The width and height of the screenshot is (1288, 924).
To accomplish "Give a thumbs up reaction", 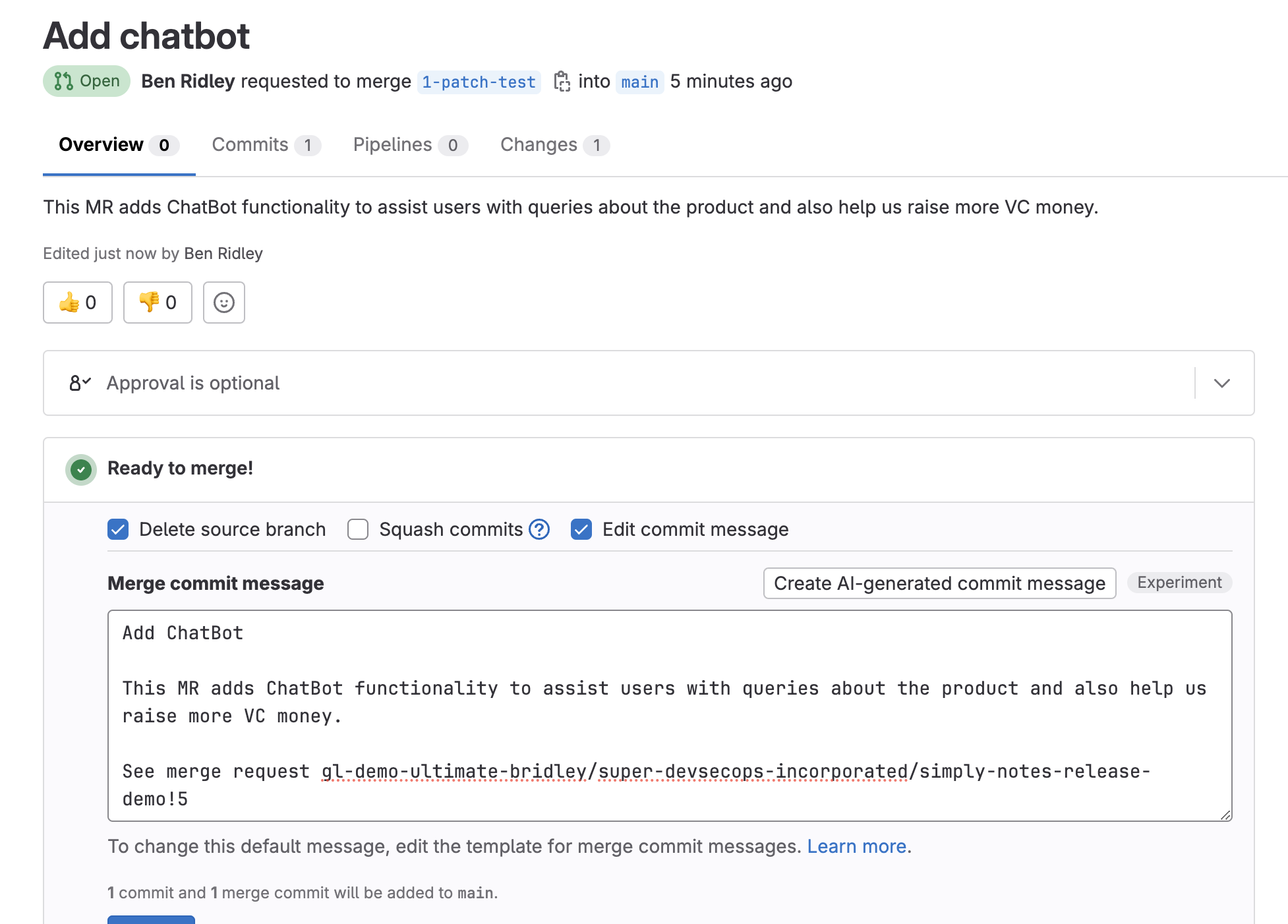I will pos(77,303).
